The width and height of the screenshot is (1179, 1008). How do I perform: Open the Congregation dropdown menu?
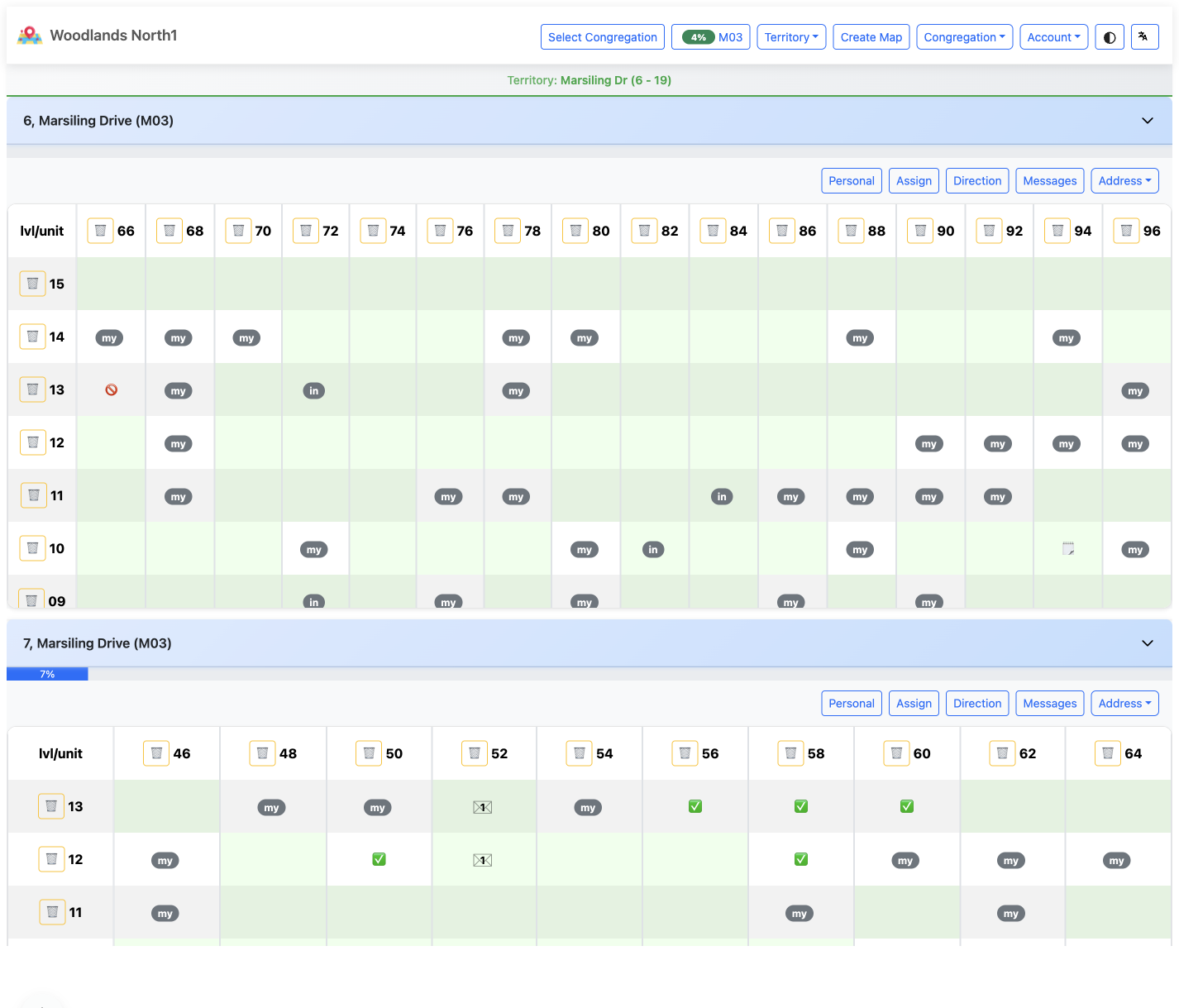pos(964,36)
